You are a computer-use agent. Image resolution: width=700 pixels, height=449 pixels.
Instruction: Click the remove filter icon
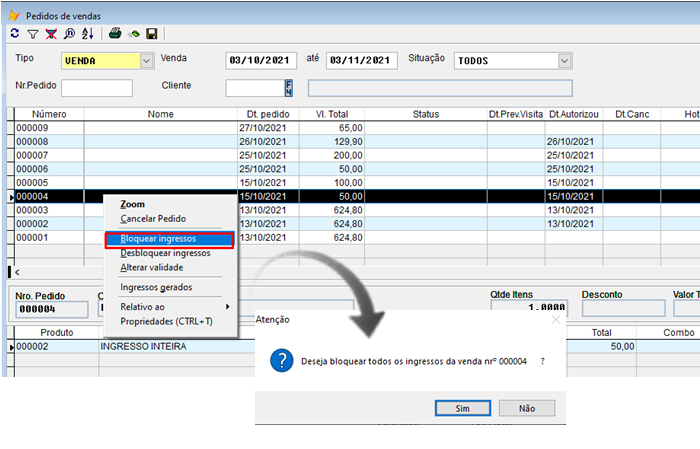(50, 34)
